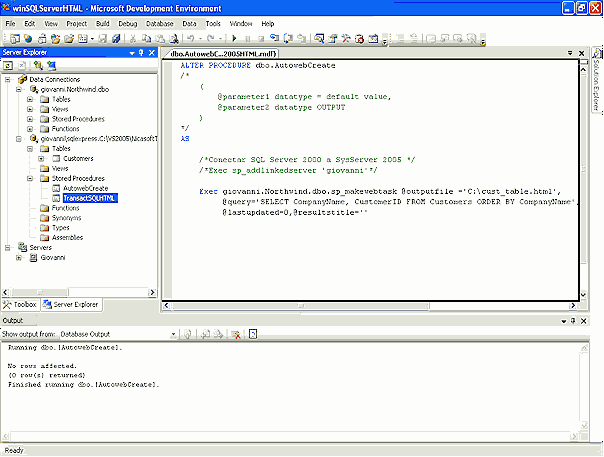This screenshot has height=457, width=604.
Task: Click scroll down arrow of code editor
Action: (583, 295)
